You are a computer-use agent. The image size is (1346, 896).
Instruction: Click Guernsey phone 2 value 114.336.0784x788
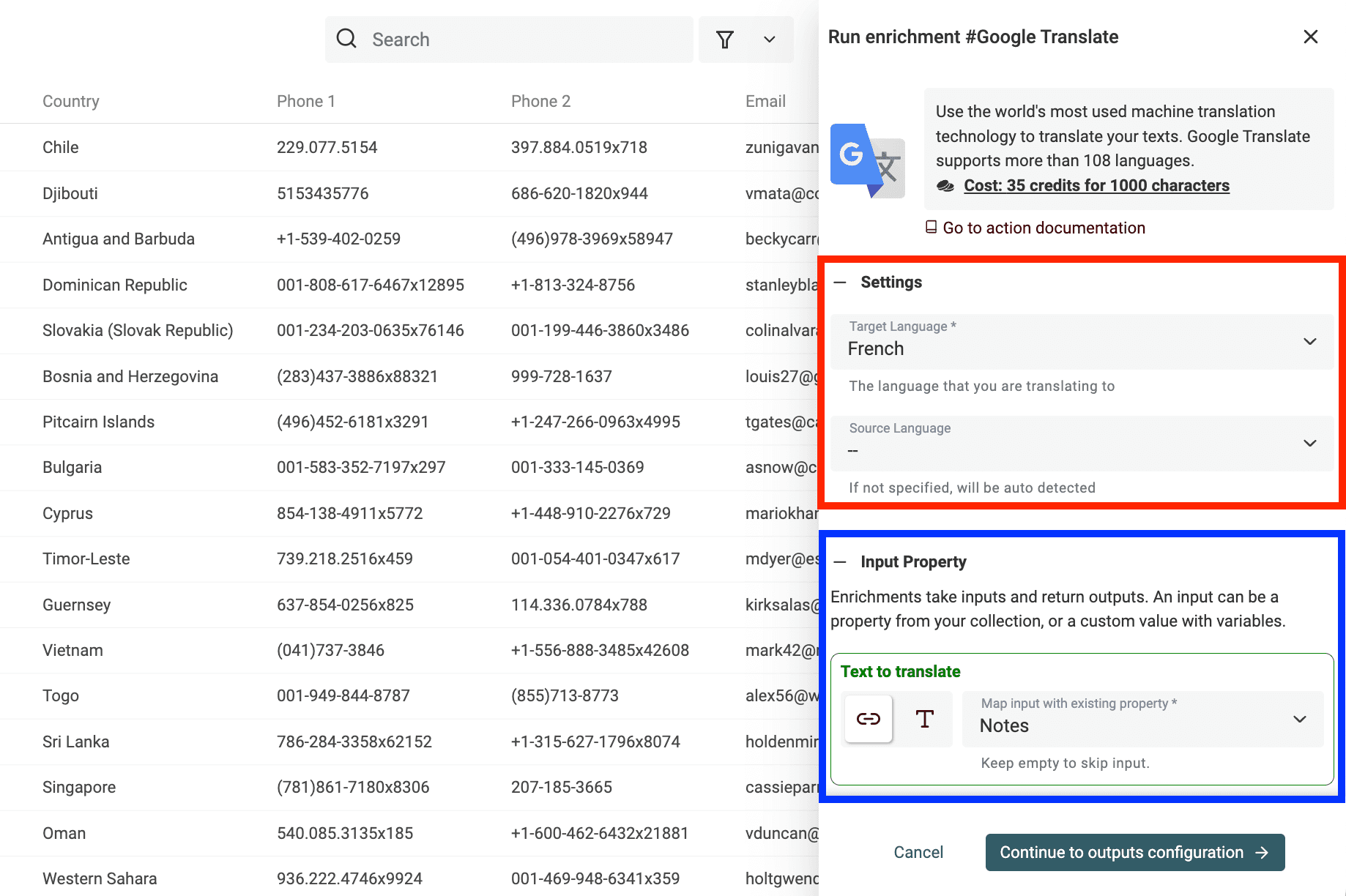[x=579, y=605]
